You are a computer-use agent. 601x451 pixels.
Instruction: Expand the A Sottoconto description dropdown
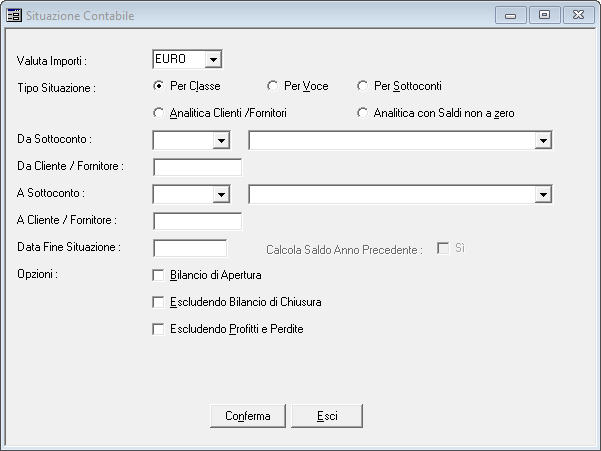pyautogui.click(x=543, y=194)
